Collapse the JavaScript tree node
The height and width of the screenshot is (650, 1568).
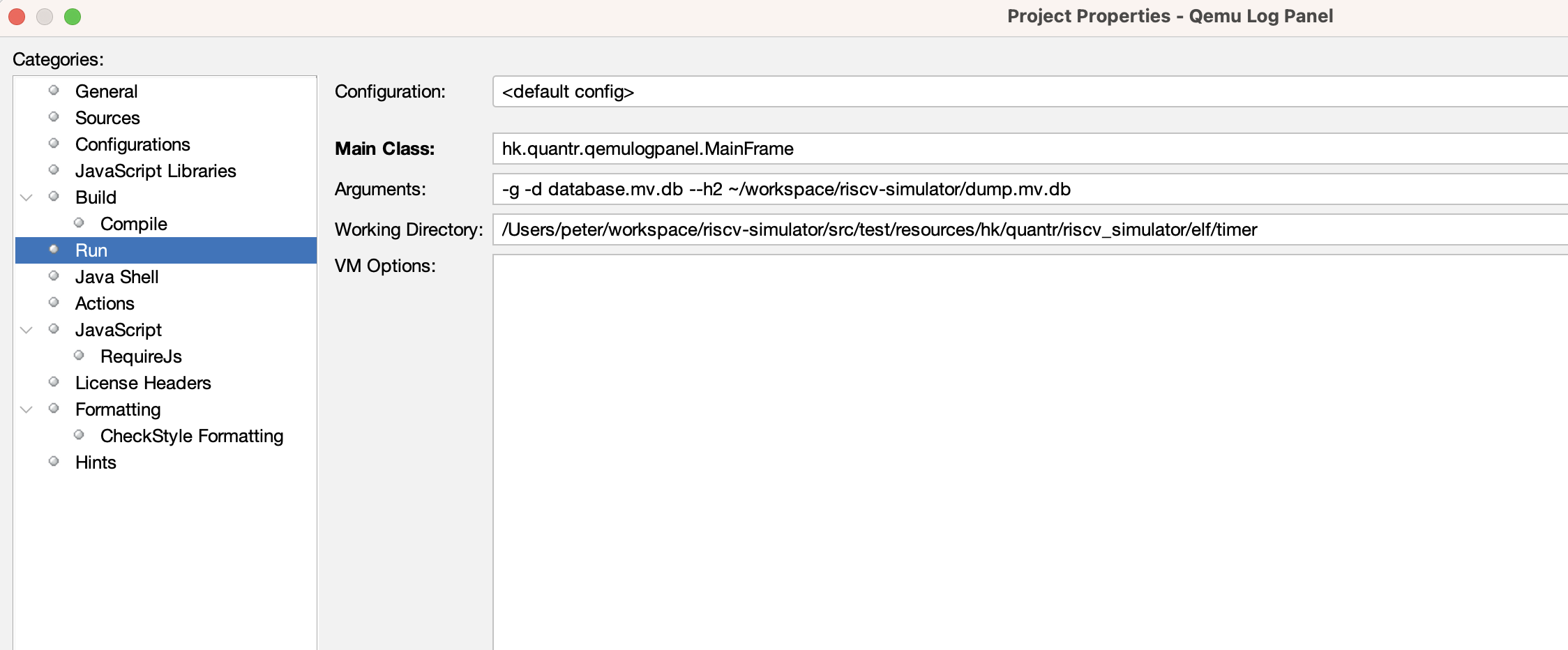[x=27, y=330]
